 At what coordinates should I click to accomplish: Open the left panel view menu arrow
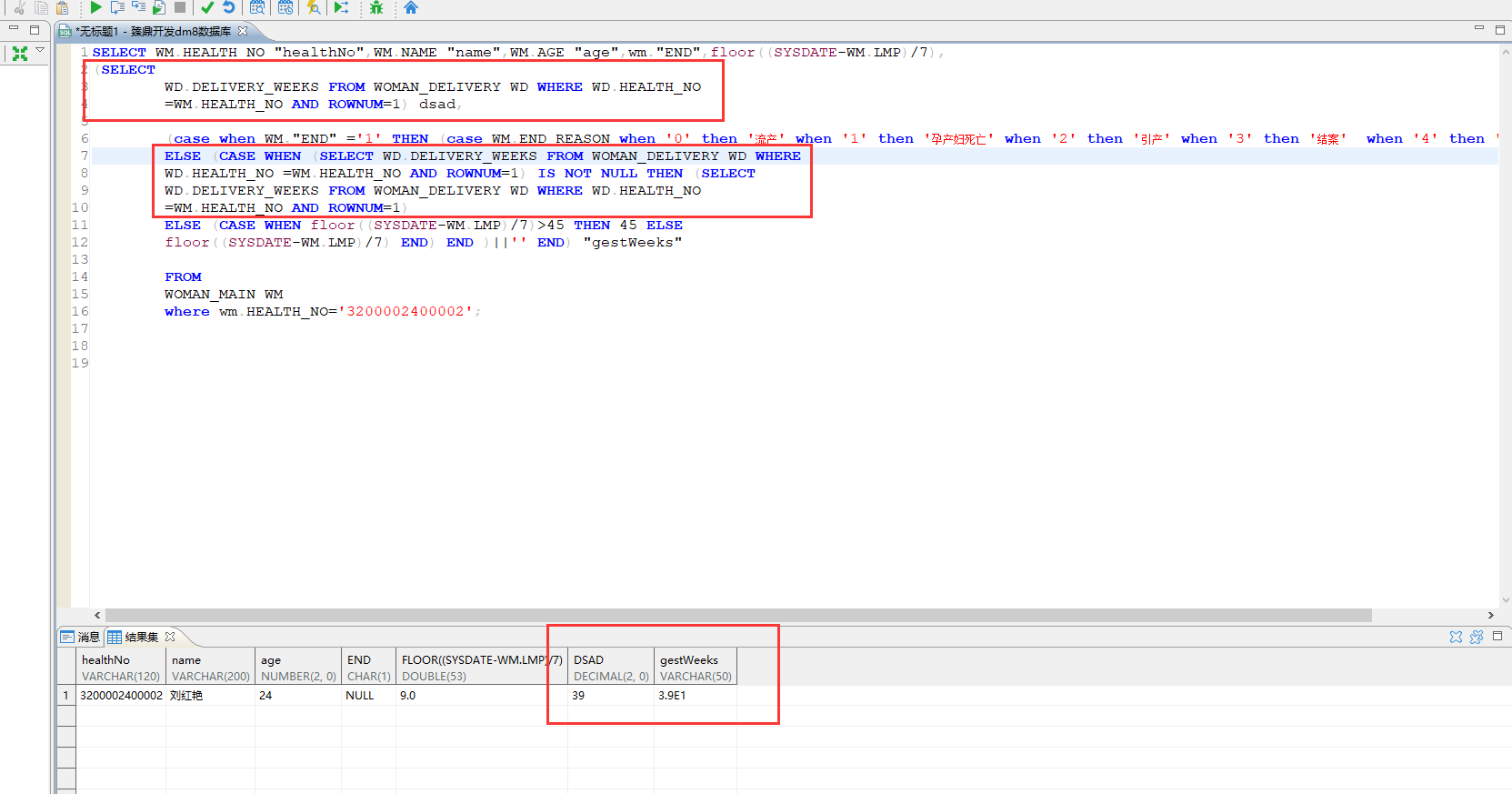(40, 50)
